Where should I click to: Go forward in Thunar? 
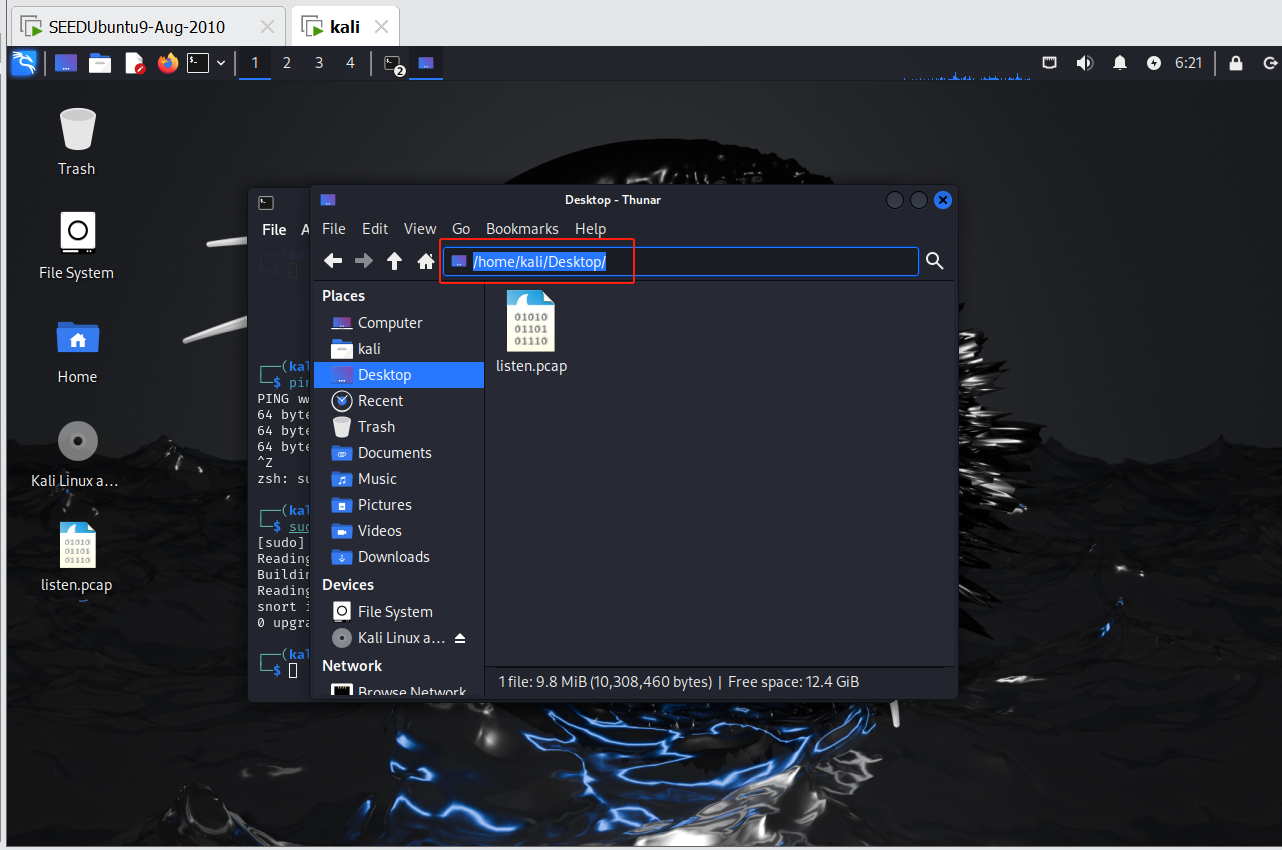click(x=364, y=261)
